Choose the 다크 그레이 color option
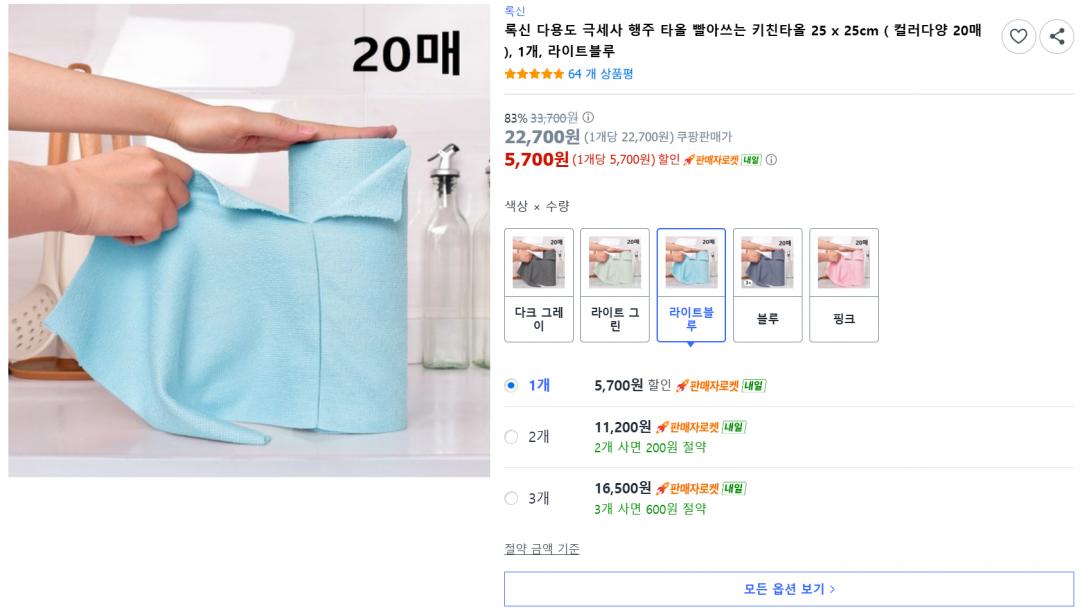 539,285
